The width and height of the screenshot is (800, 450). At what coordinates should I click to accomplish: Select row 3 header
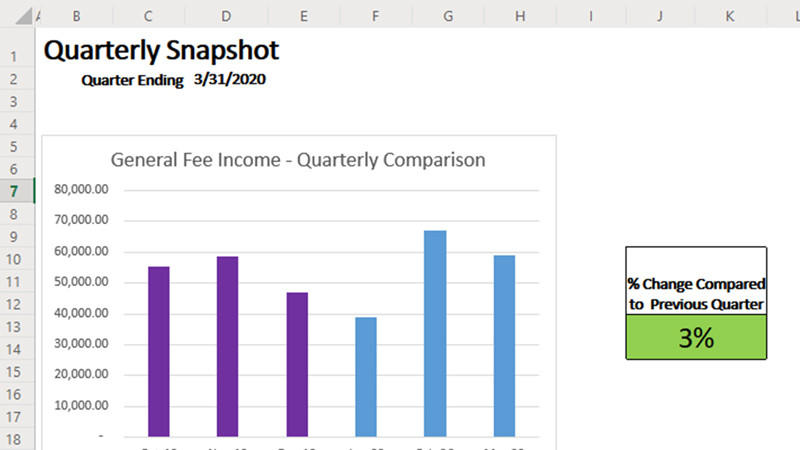pyautogui.click(x=14, y=102)
